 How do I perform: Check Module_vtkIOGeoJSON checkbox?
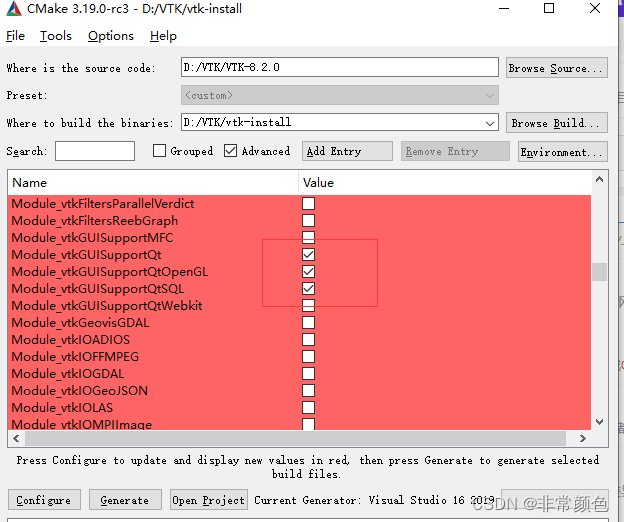(x=308, y=391)
